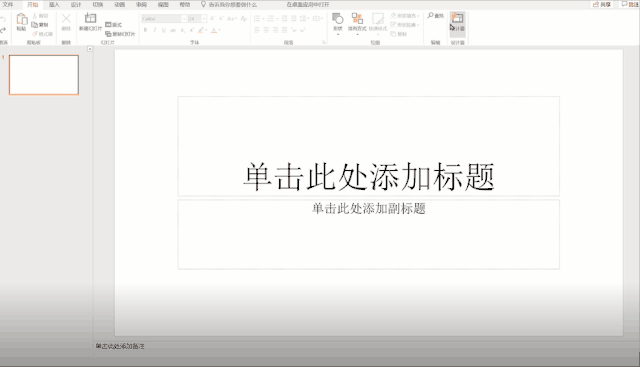640x367 pixels.
Task: Open the font size 24 dropdown
Action: pos(204,19)
